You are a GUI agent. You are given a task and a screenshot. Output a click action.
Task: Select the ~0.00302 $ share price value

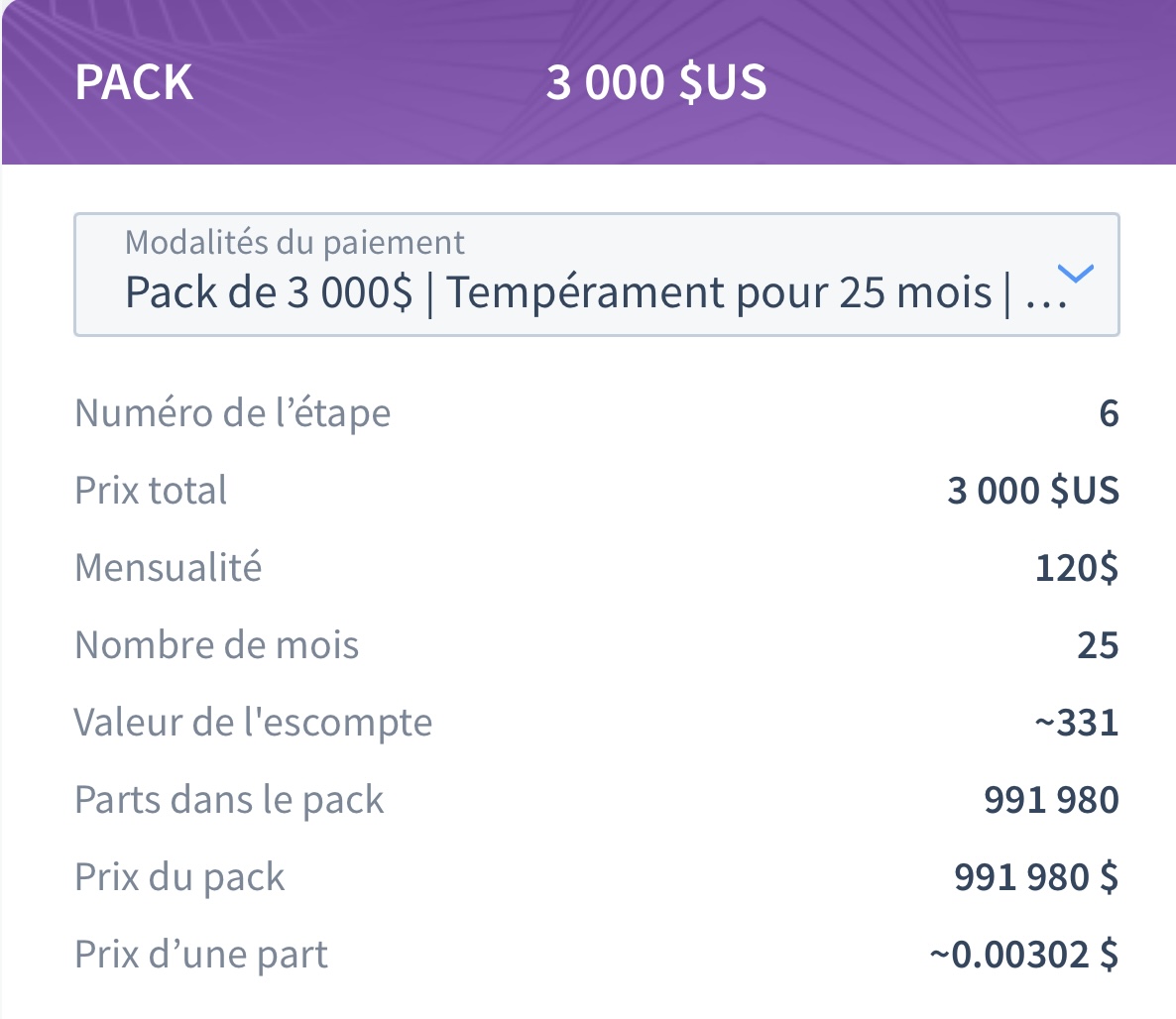[1023, 955]
